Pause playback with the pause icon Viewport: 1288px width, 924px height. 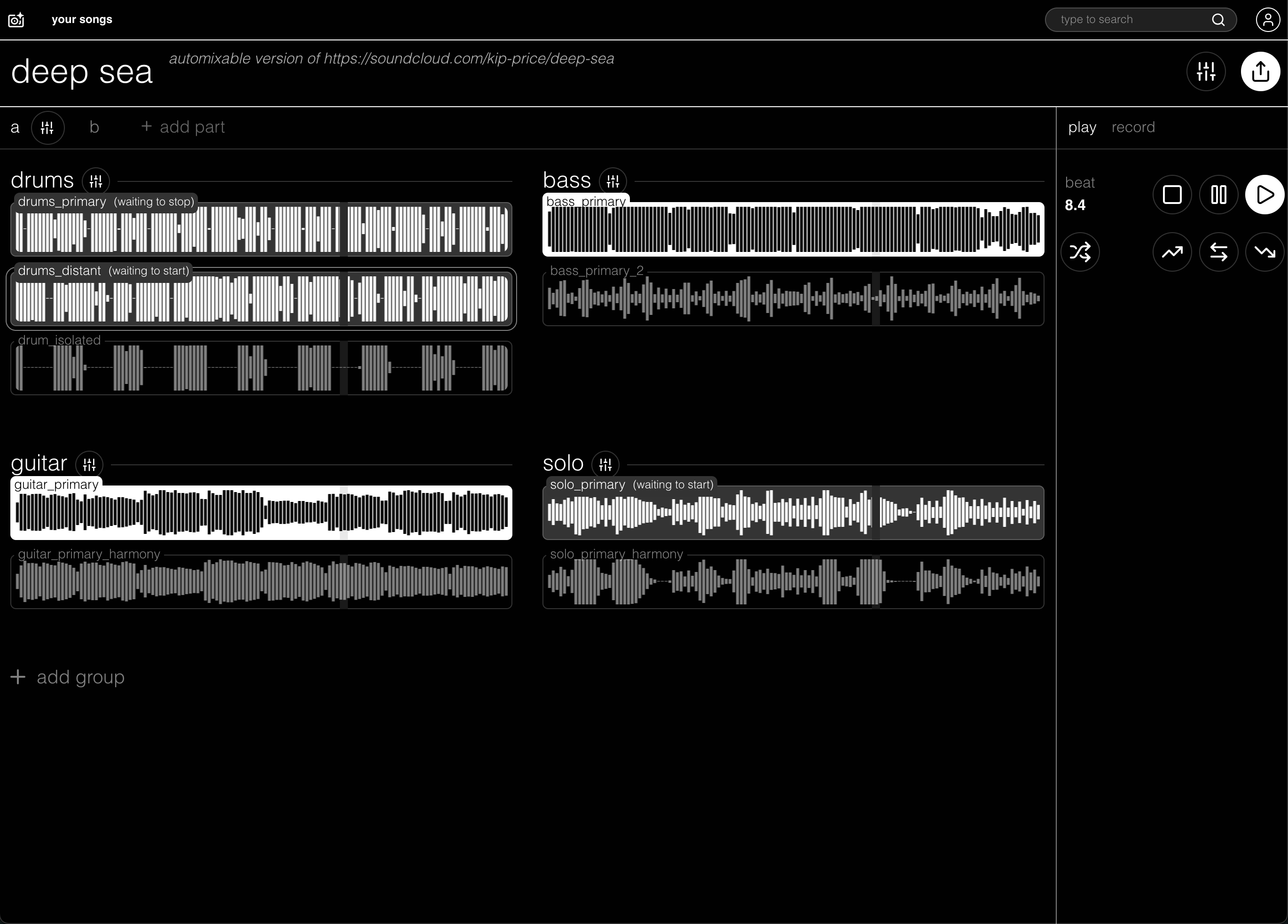1218,195
